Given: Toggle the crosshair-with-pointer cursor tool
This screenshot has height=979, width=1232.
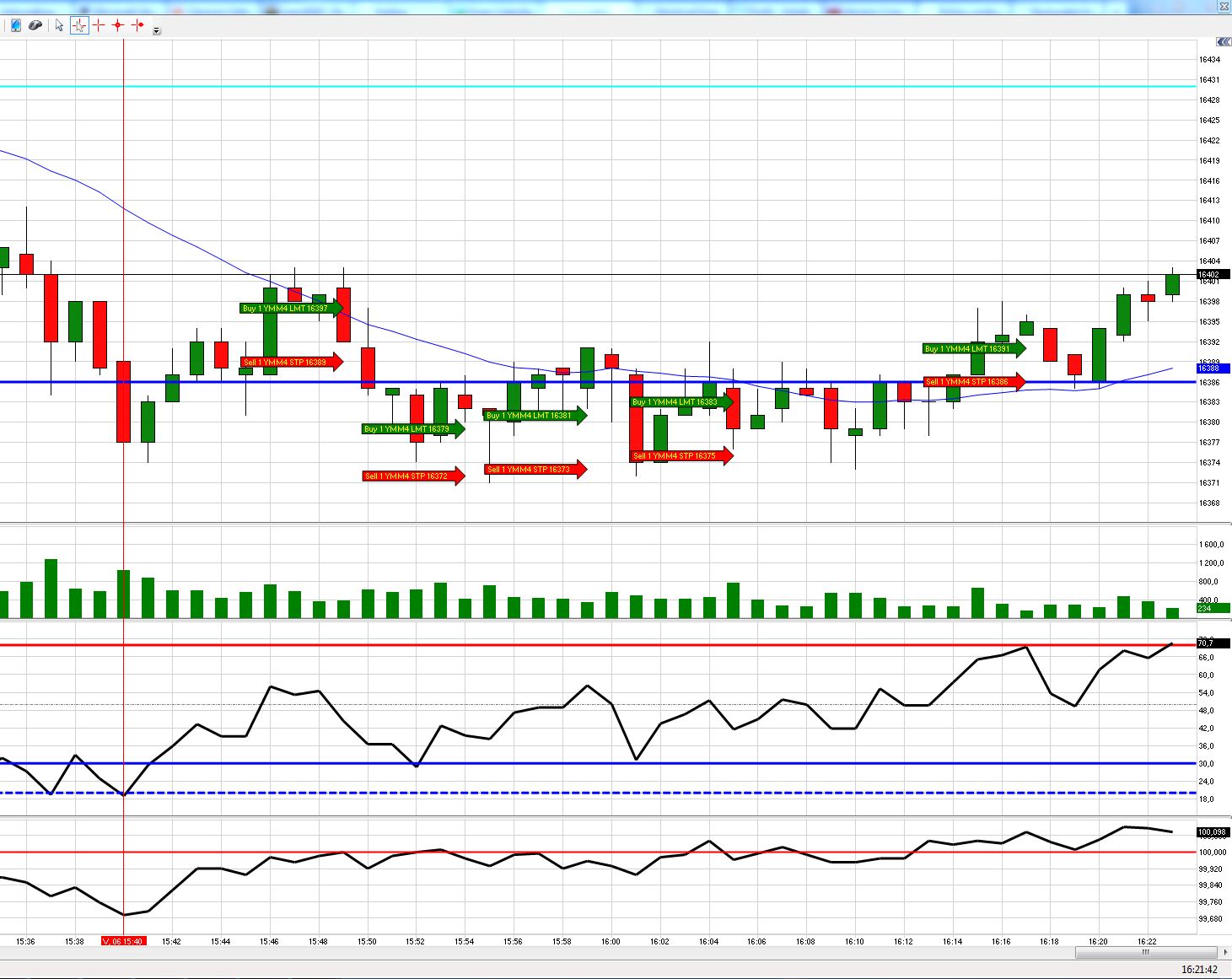Looking at the screenshot, I should tap(79, 25).
